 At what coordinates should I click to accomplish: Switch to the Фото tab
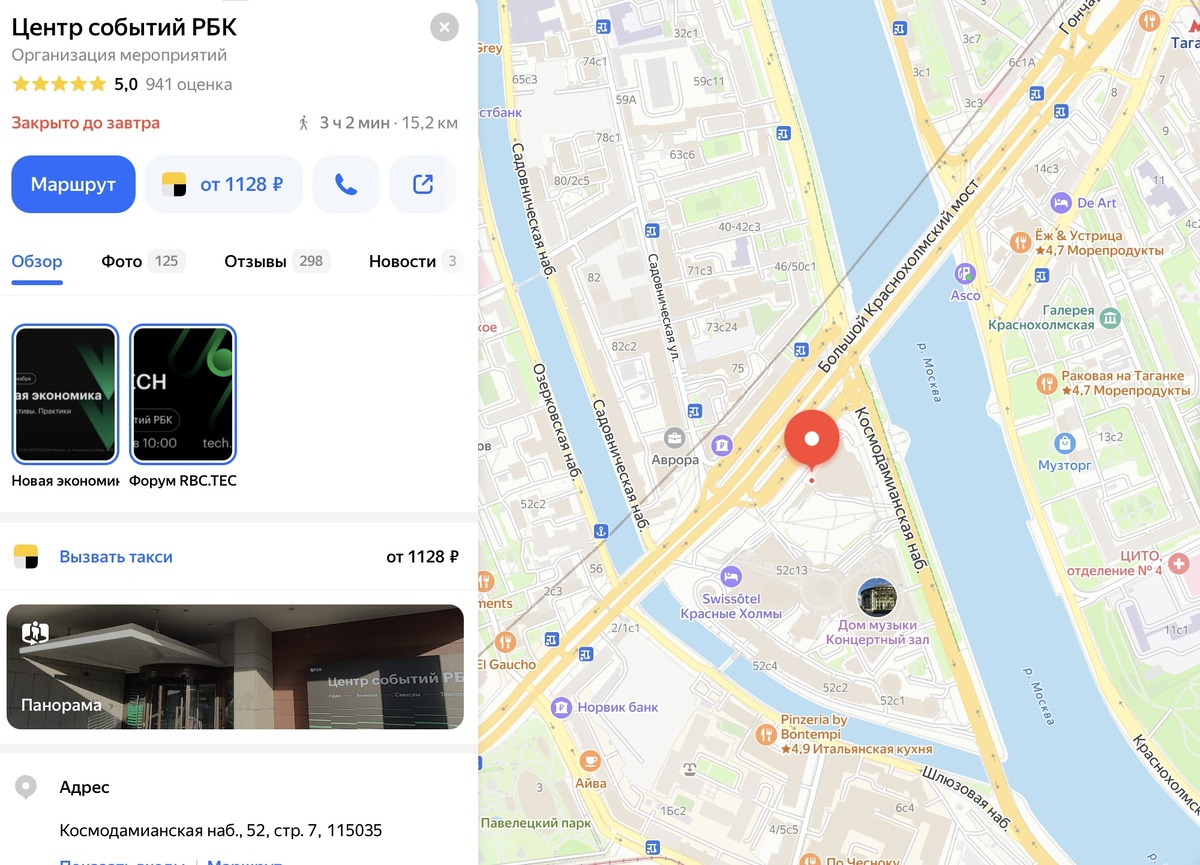(140, 261)
